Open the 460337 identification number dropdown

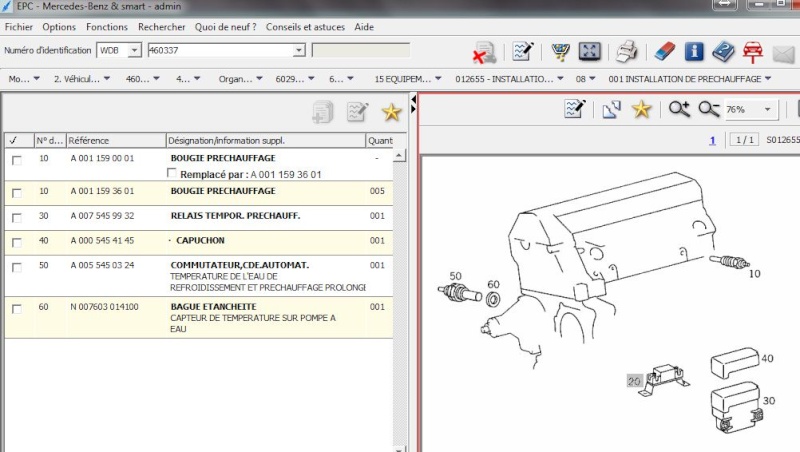(x=299, y=50)
